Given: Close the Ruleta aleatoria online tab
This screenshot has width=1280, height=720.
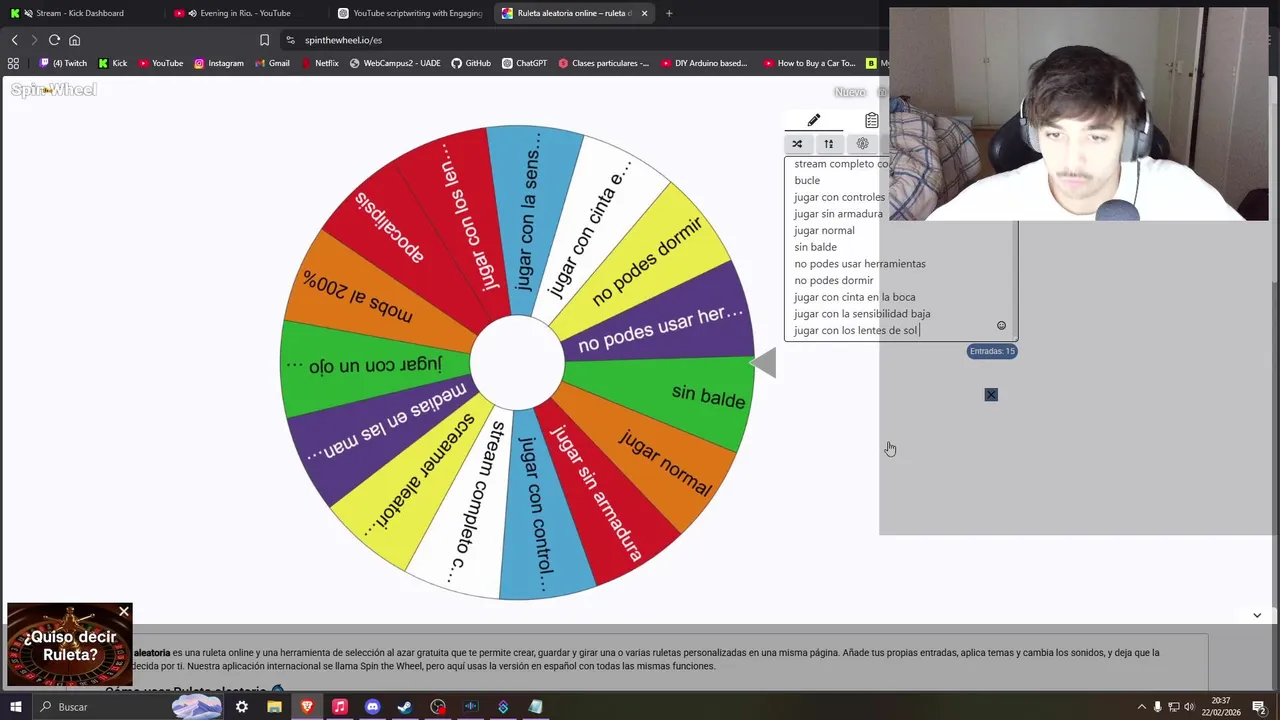Looking at the screenshot, I should (644, 13).
